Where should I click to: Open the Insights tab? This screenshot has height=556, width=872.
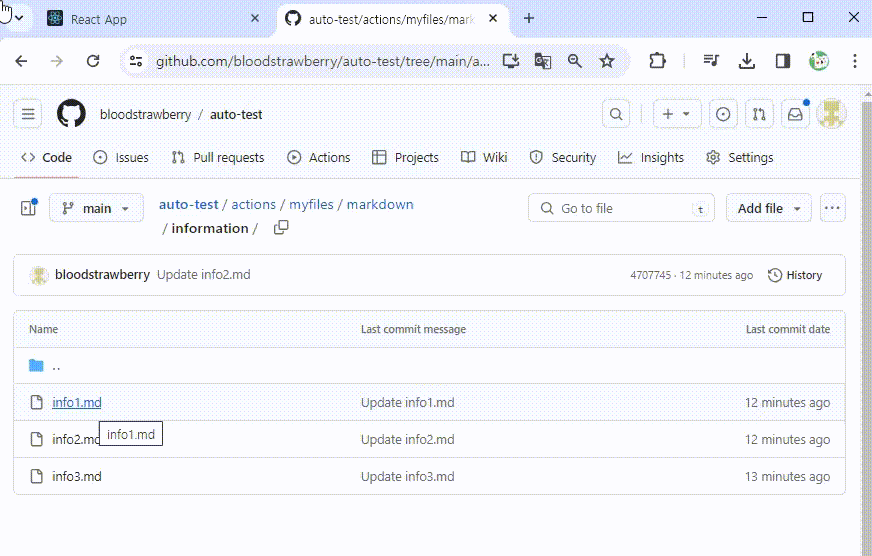[651, 157]
